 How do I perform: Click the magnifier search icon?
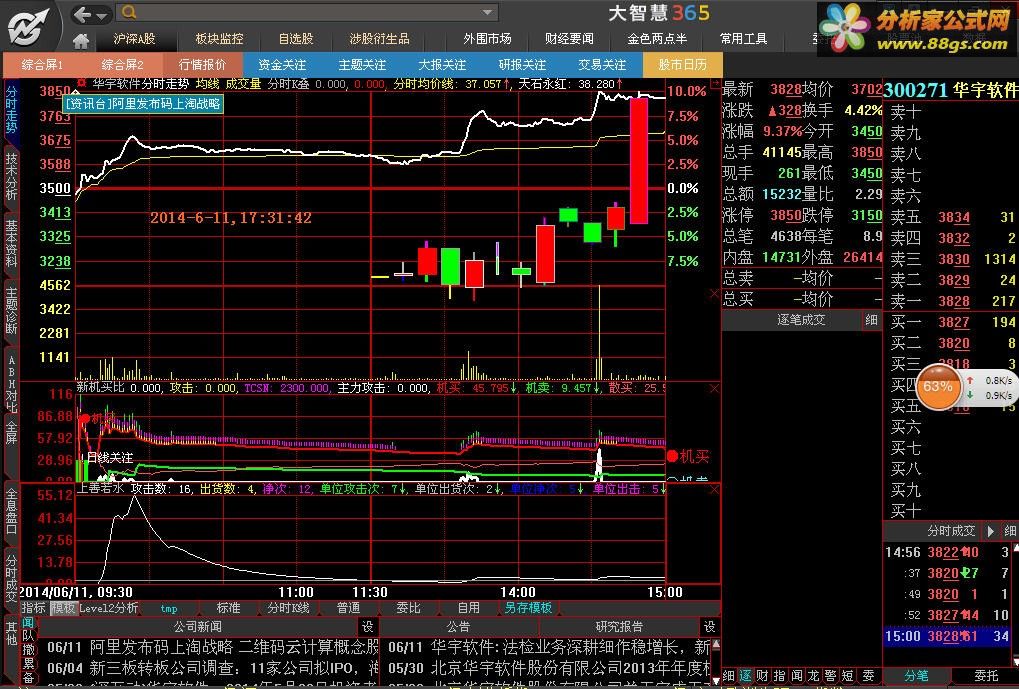pos(129,12)
